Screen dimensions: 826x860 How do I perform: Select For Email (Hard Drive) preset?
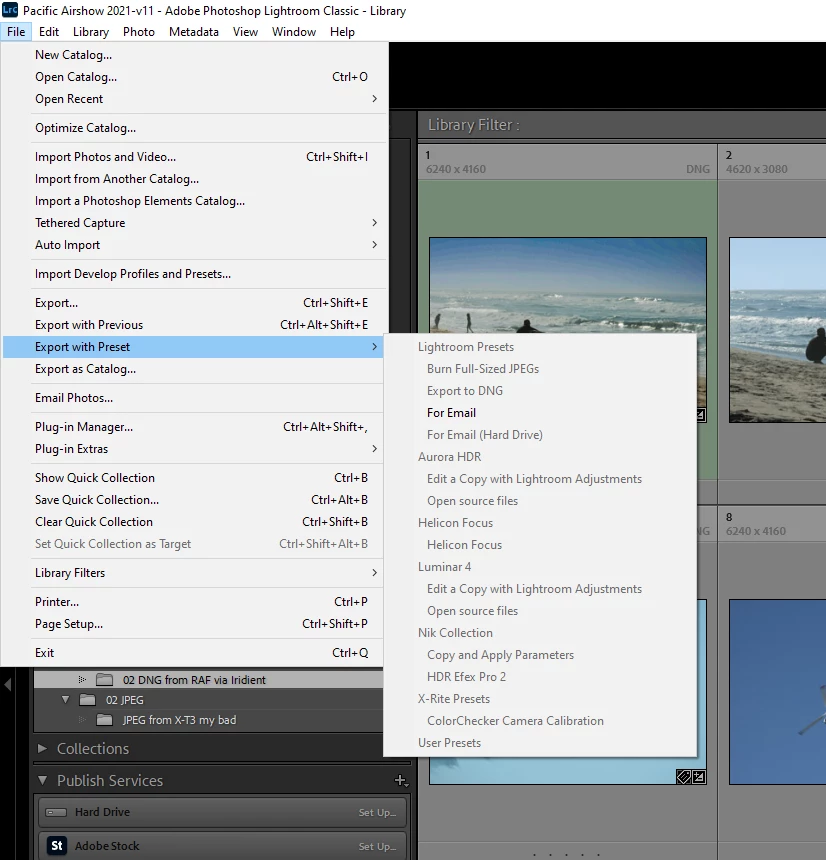click(x=540, y=434)
